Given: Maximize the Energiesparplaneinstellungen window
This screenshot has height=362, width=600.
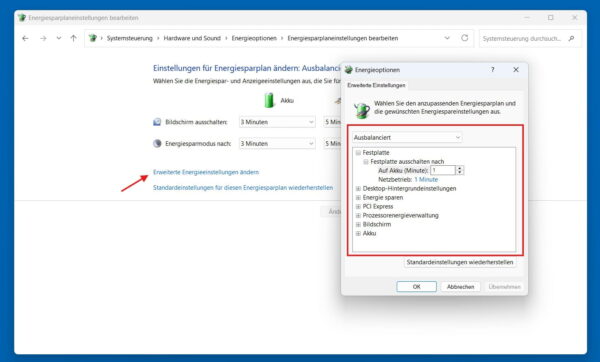Looking at the screenshot, I should [x=551, y=18].
